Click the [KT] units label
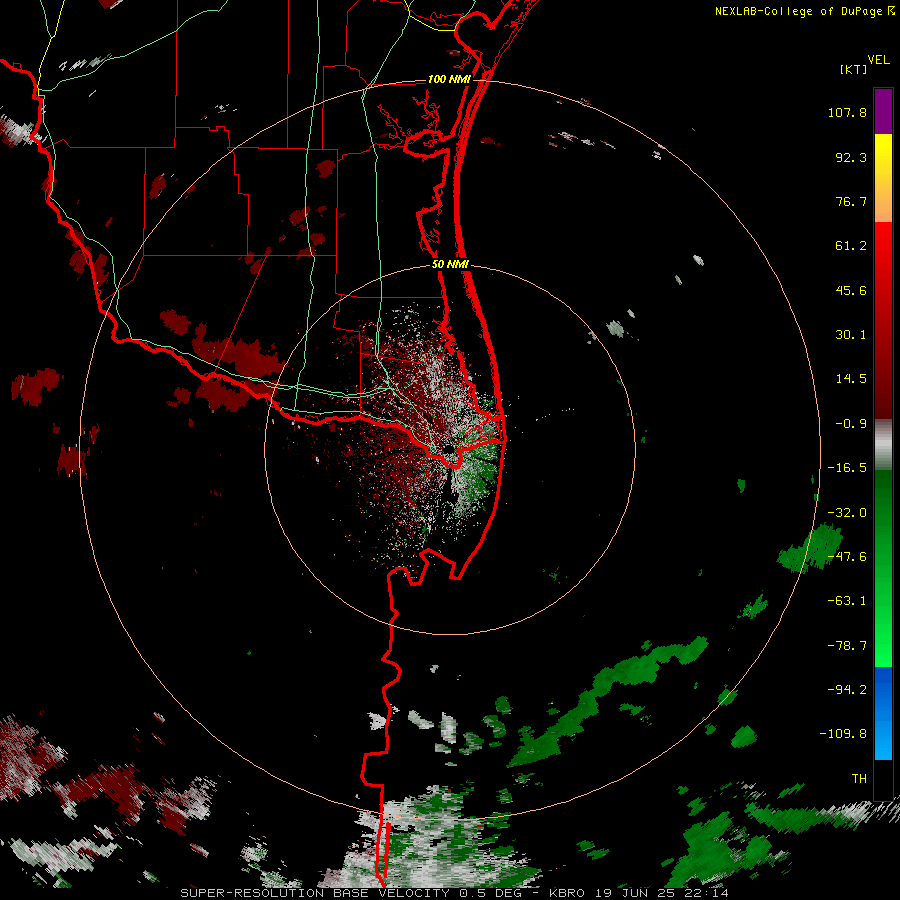Viewport: 900px width, 900px height. [853, 69]
